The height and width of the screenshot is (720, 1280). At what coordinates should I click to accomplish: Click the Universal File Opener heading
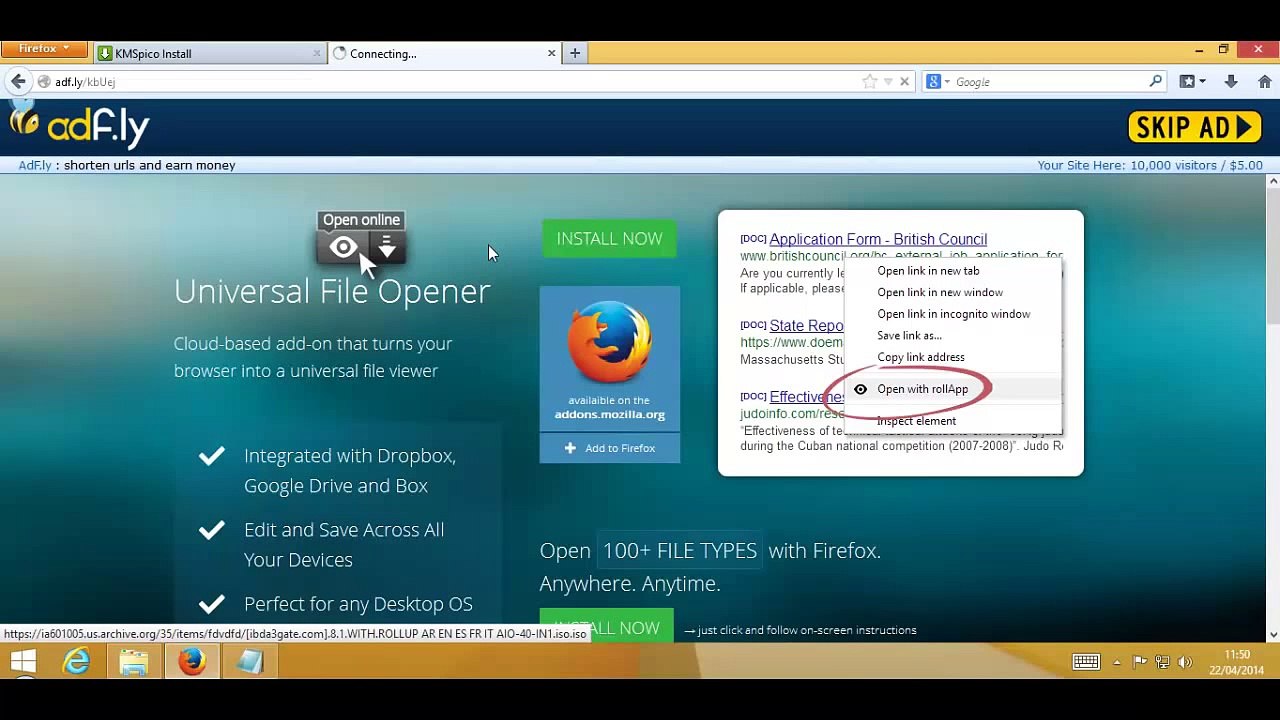coord(332,291)
